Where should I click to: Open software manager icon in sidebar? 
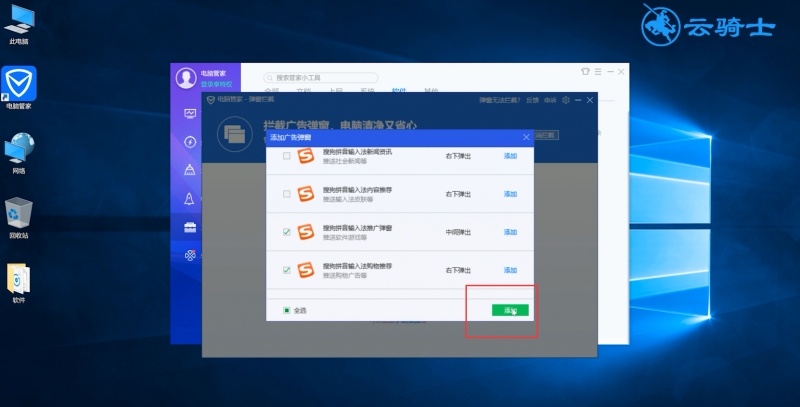[190, 256]
